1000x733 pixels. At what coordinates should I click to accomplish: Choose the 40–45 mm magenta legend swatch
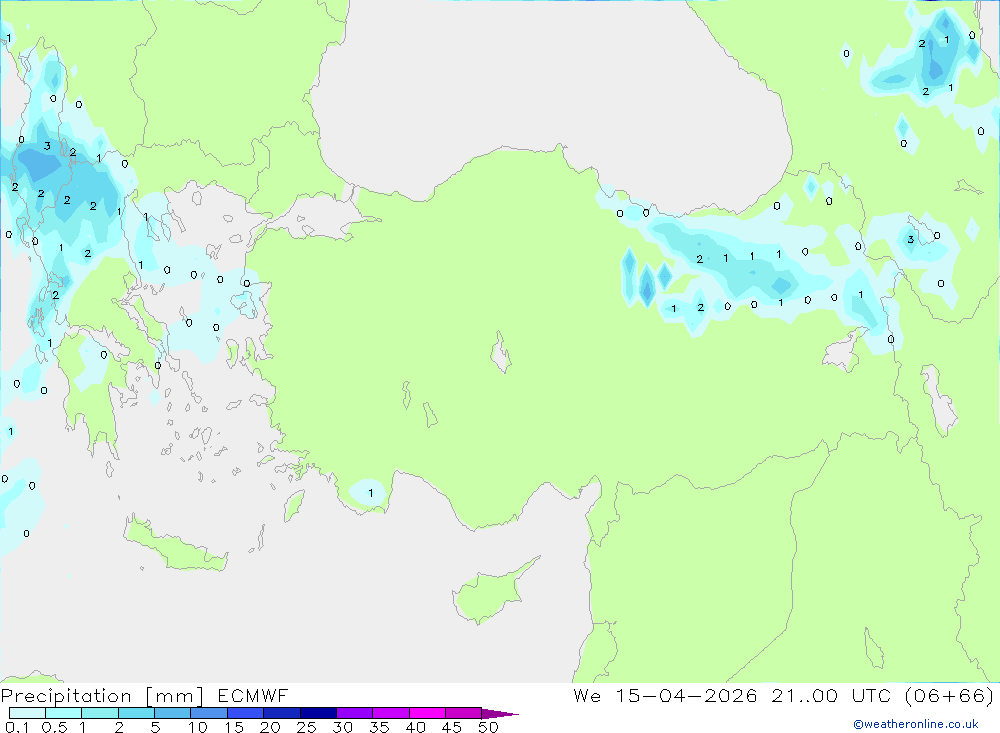point(427,713)
